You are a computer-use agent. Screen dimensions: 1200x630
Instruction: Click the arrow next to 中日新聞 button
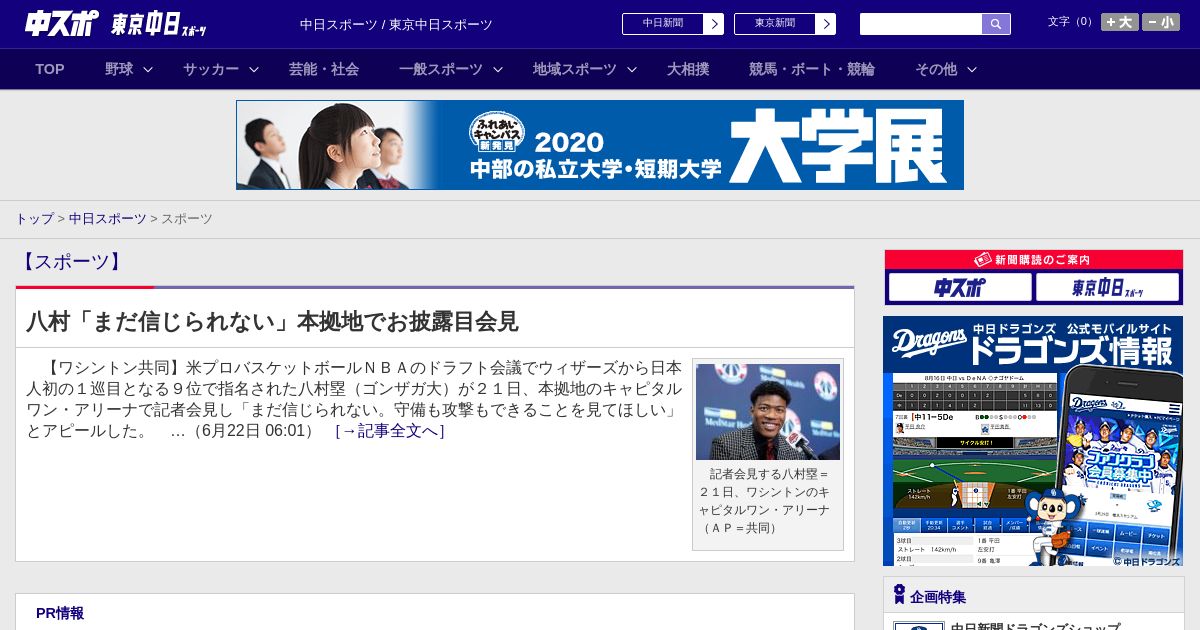[714, 24]
